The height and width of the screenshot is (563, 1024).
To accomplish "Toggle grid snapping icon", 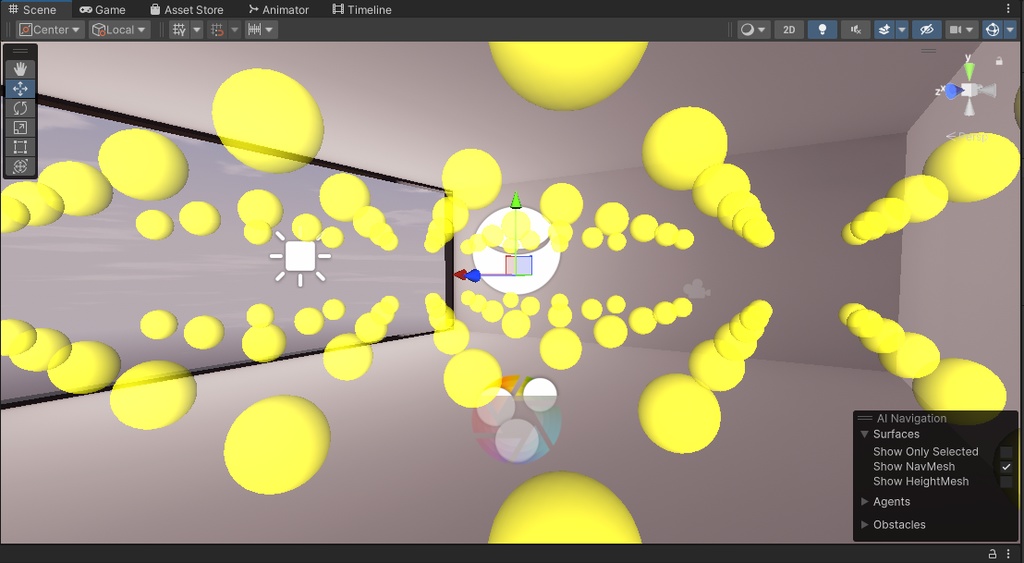I will [x=217, y=30].
